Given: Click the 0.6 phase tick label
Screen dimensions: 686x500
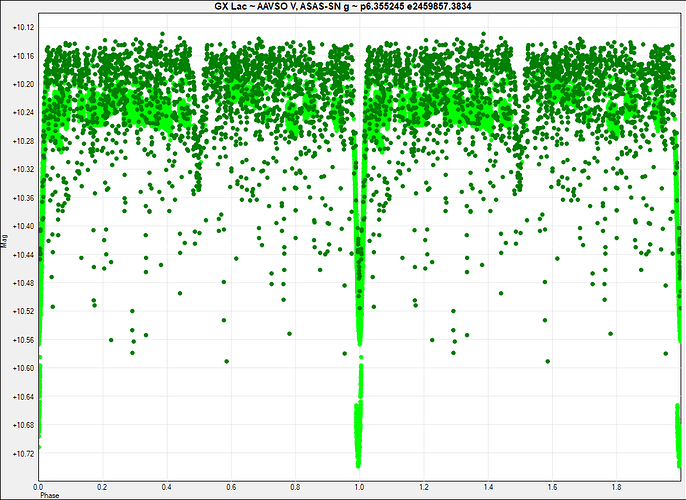Looking at the screenshot, I should (x=231, y=484).
